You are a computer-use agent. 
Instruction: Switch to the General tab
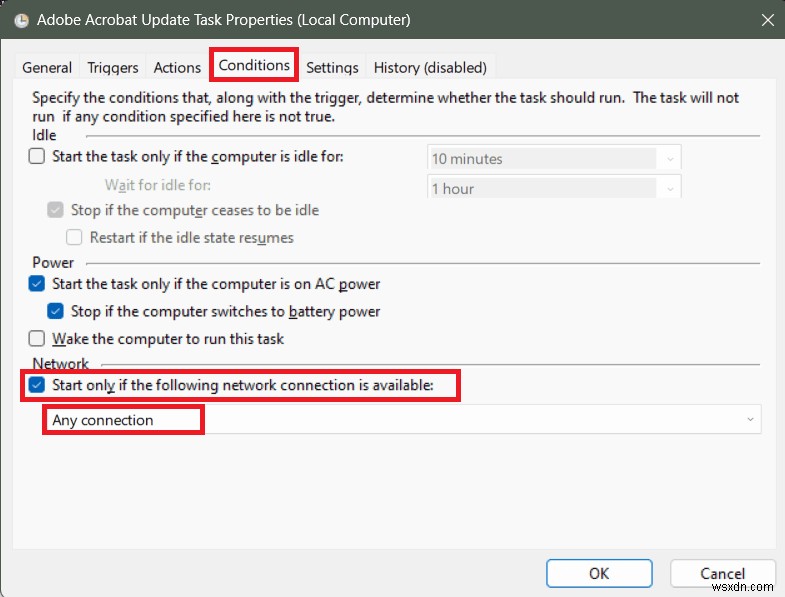point(47,67)
